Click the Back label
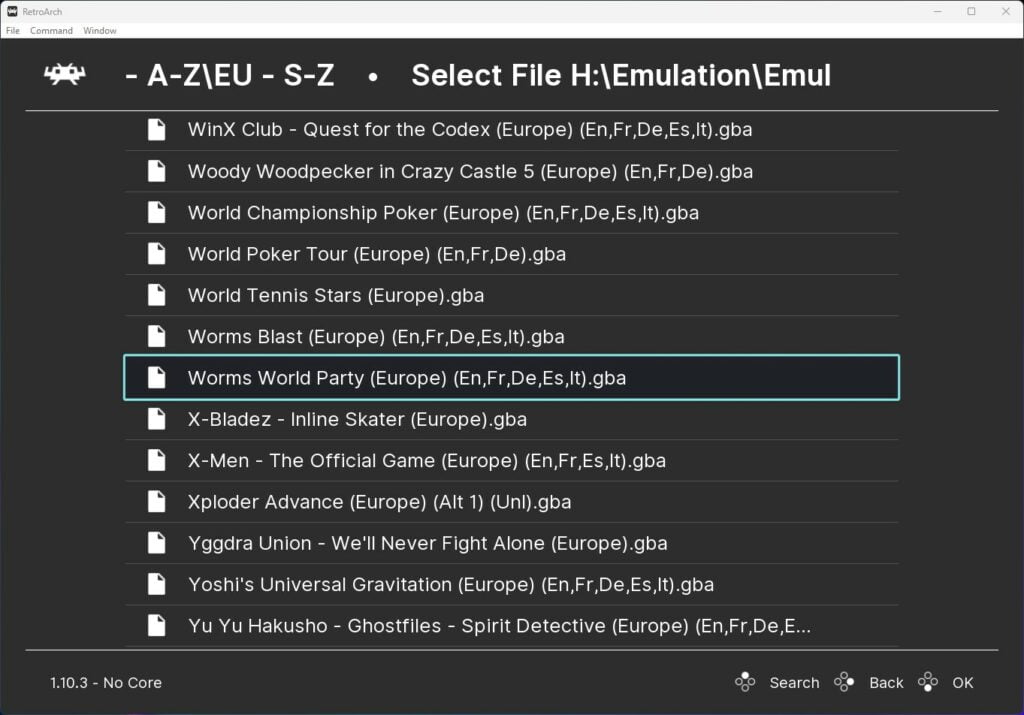This screenshot has height=715, width=1024. pos(886,682)
